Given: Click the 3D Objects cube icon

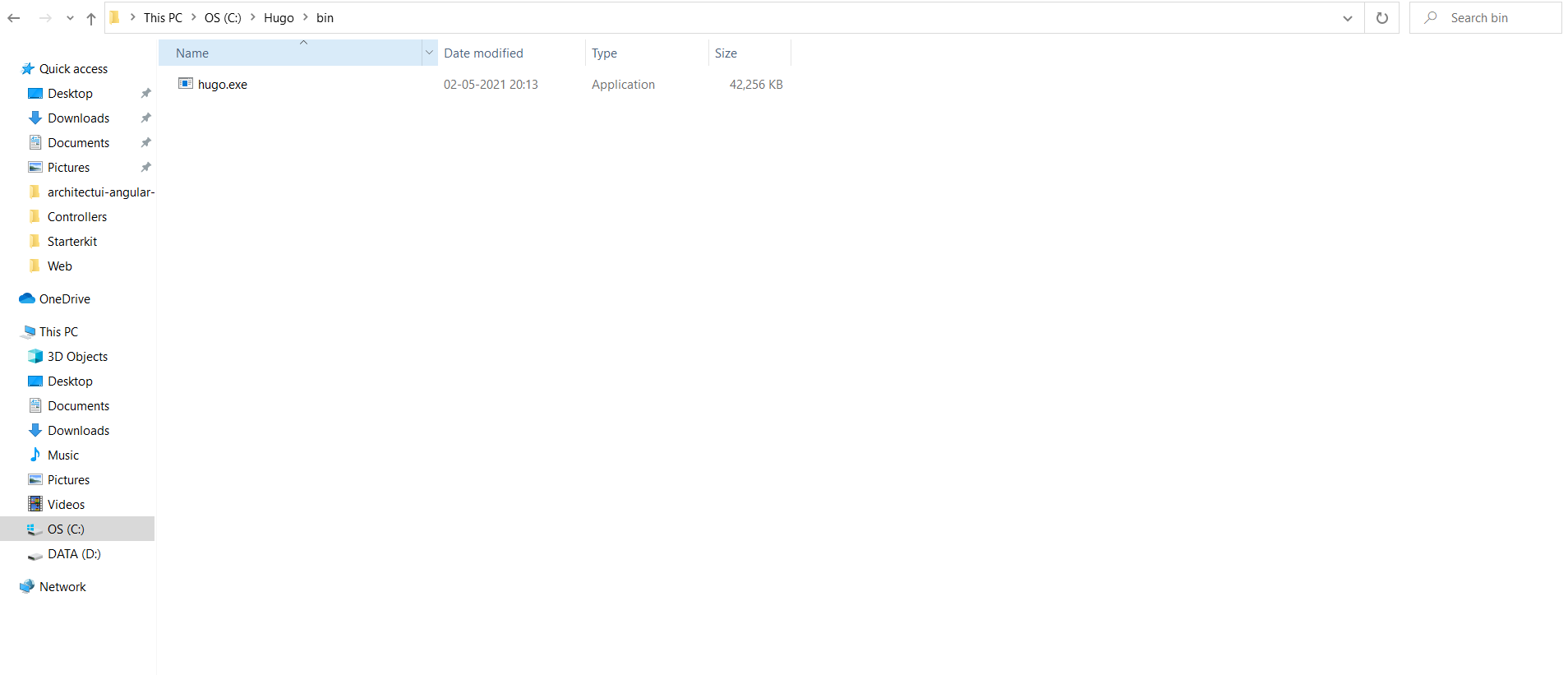Looking at the screenshot, I should coord(35,356).
